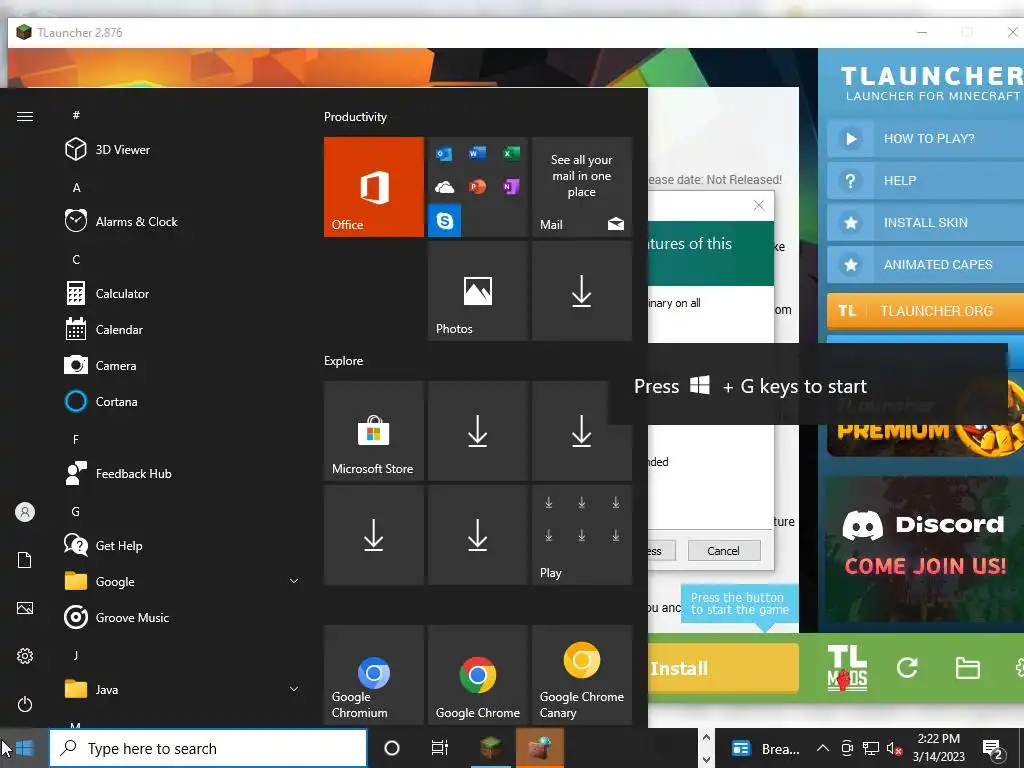This screenshot has width=1024, height=768.
Task: Launch Get Help app
Action: click(x=104, y=545)
